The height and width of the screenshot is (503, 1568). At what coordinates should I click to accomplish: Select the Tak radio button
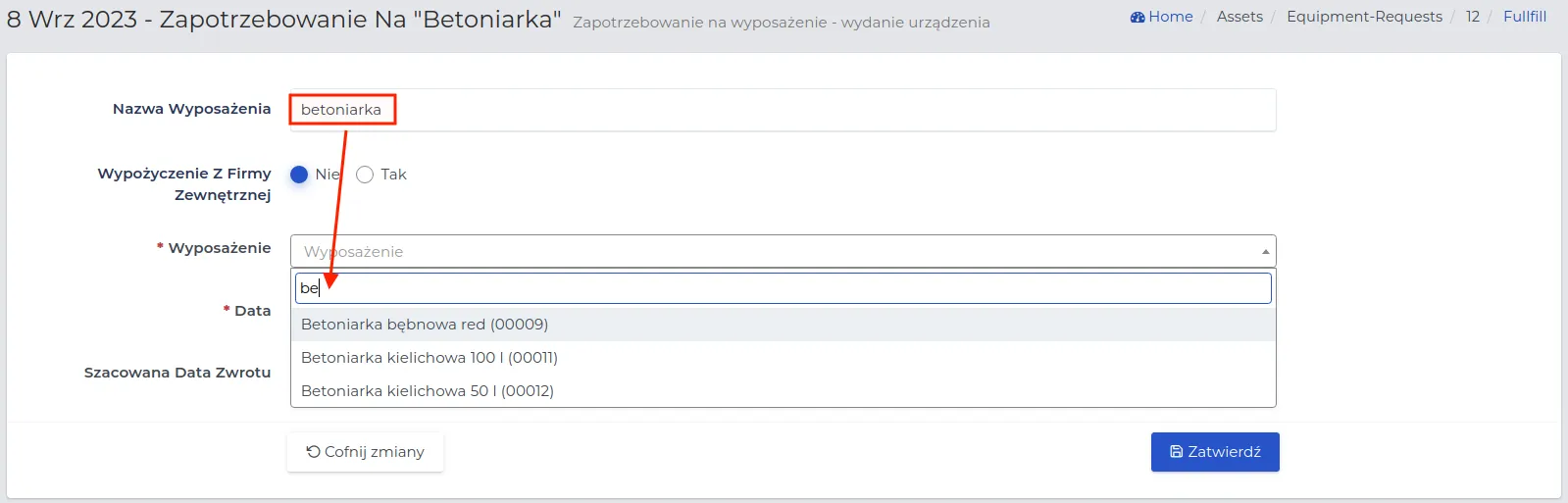[365, 175]
